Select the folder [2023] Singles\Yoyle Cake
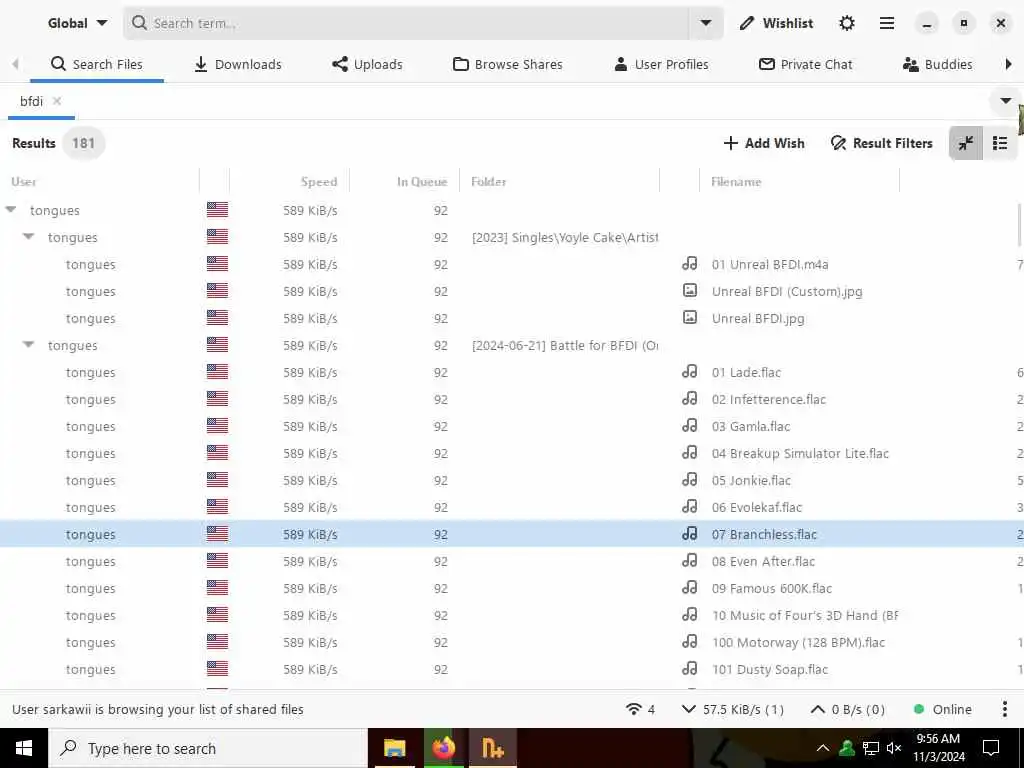The image size is (1024, 768). [x=565, y=238]
